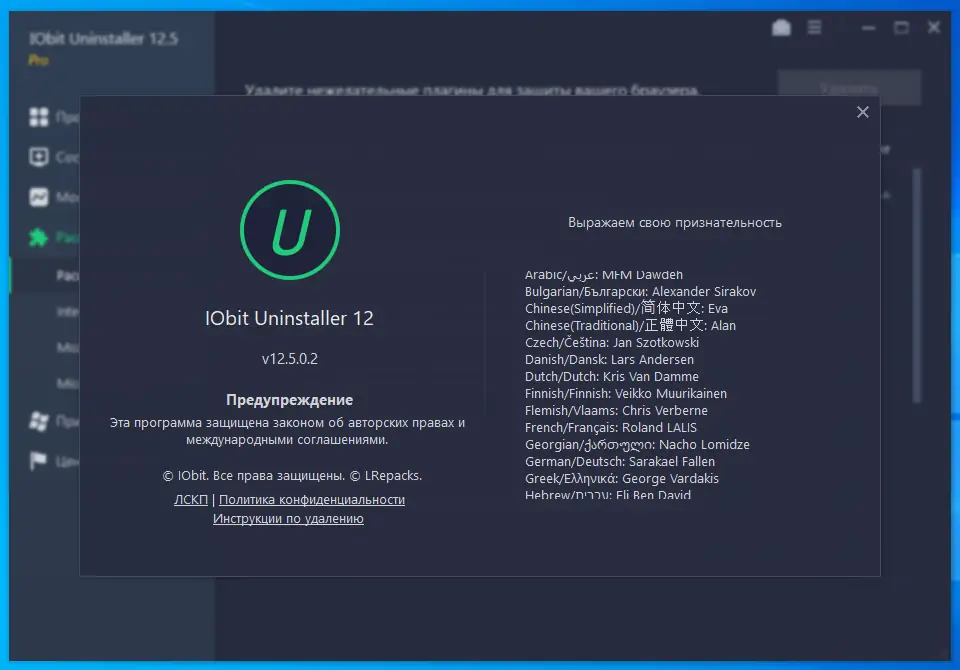Screen dimensions: 960x670
Task: Close the acknowledgments dialog
Action: (862, 112)
